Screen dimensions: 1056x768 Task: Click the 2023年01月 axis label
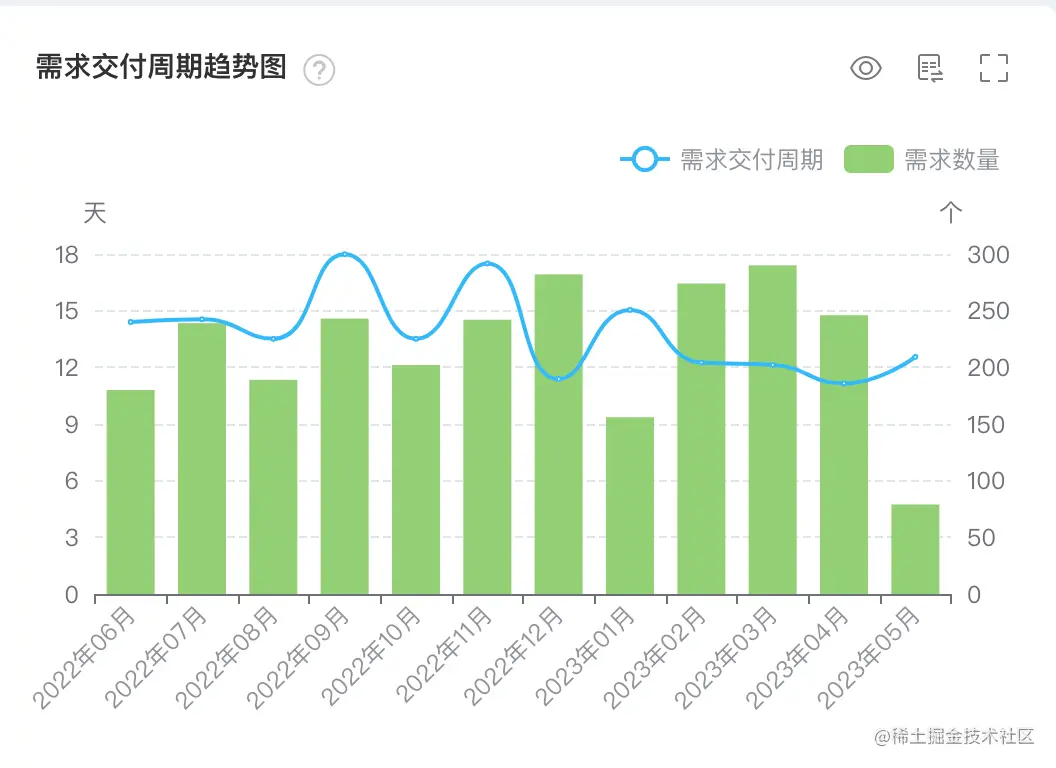585,656
